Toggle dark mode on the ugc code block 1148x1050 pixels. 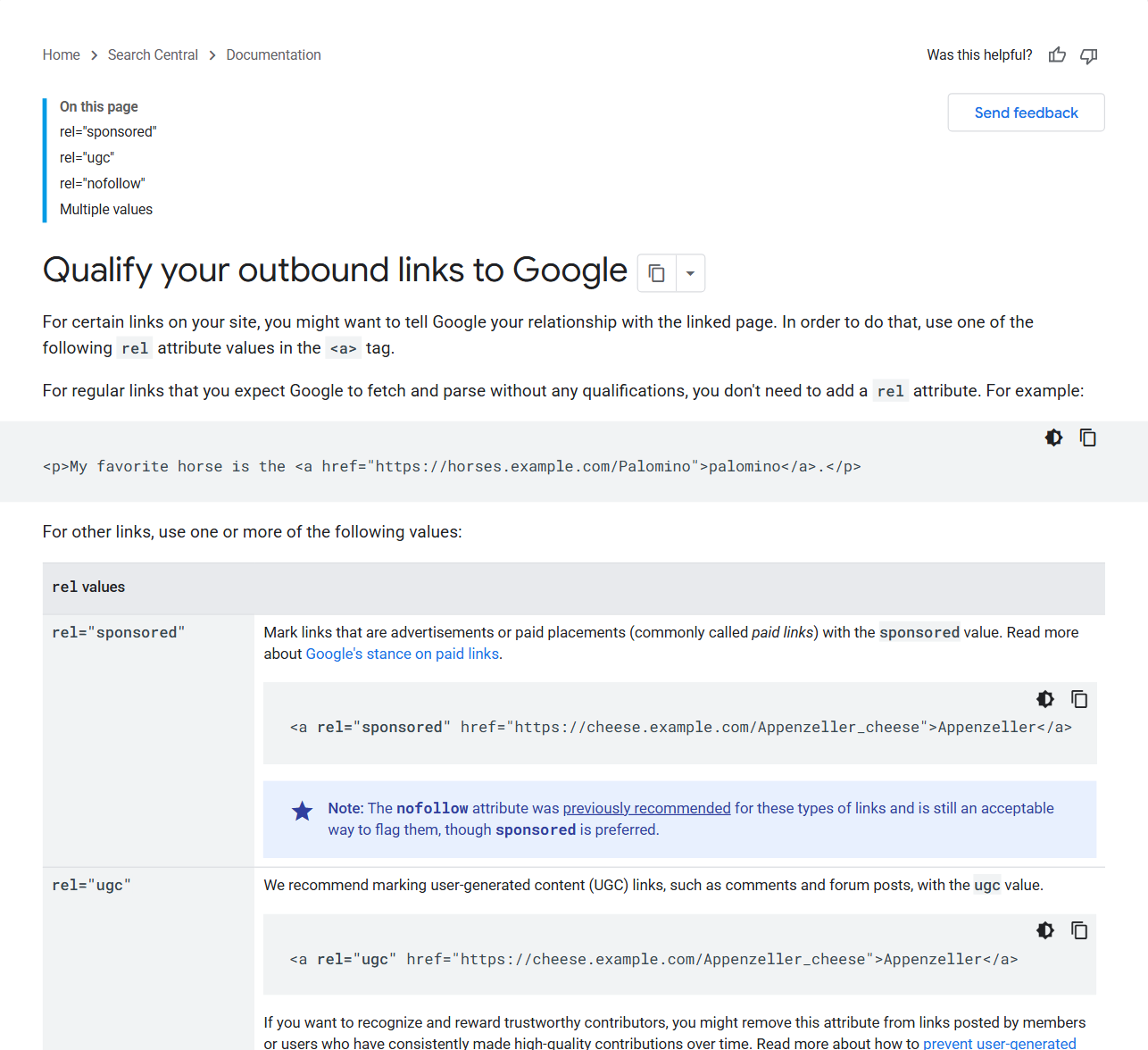click(x=1044, y=930)
